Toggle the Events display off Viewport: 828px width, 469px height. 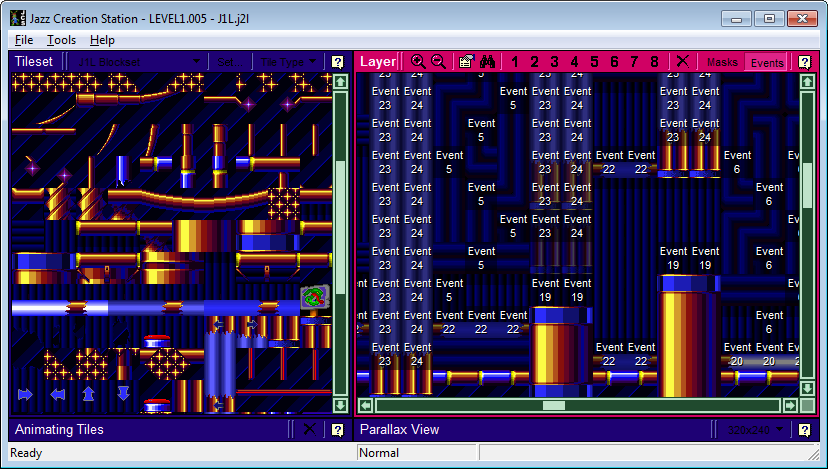pos(767,62)
